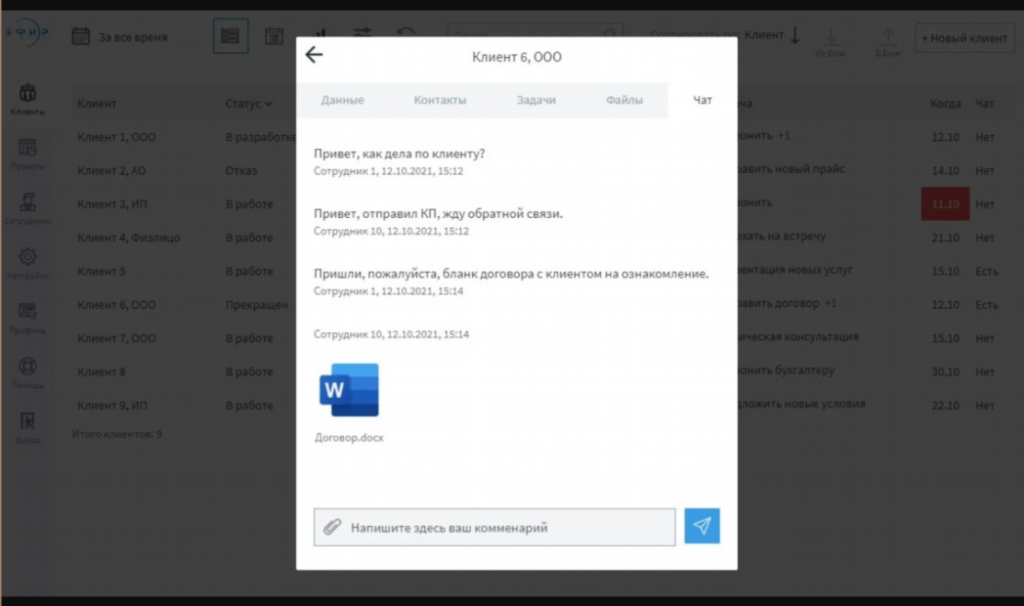Click the red 11.10 date cell

[945, 204]
